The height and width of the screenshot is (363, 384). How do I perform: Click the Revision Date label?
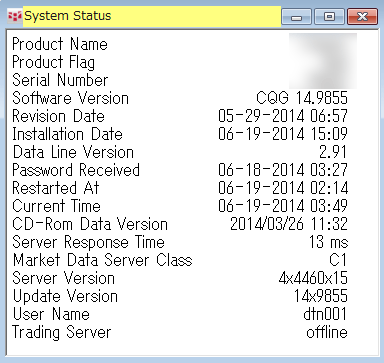58,116
